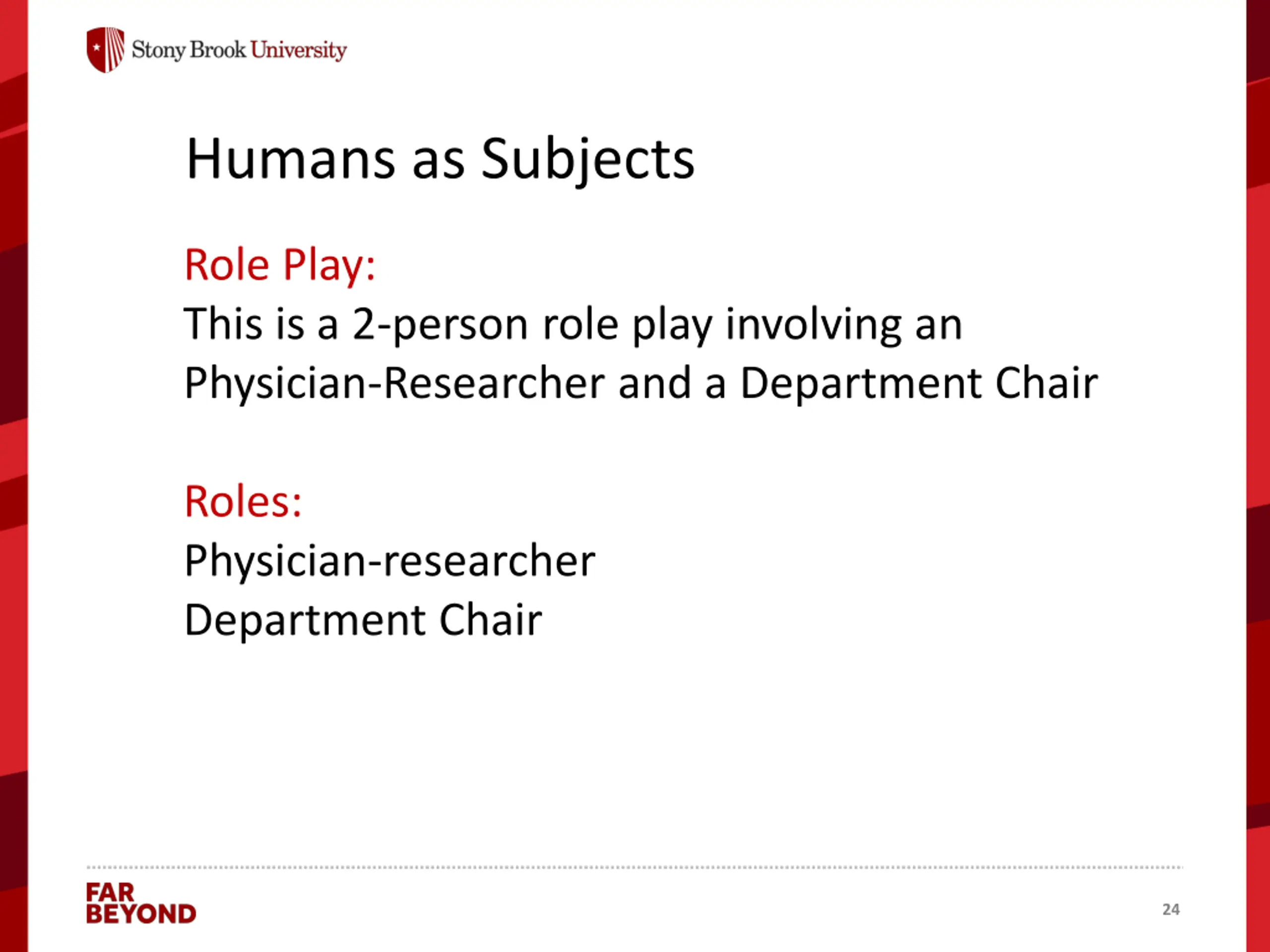Click the red Roles: heading

(x=242, y=502)
